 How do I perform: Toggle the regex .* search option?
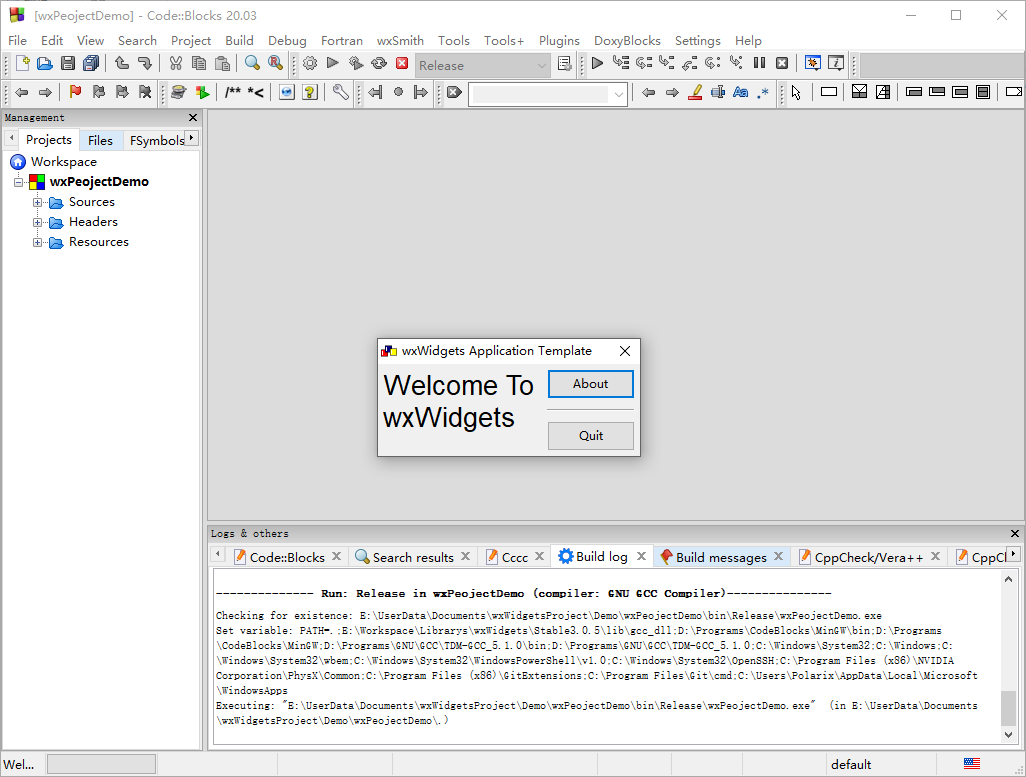tap(763, 92)
